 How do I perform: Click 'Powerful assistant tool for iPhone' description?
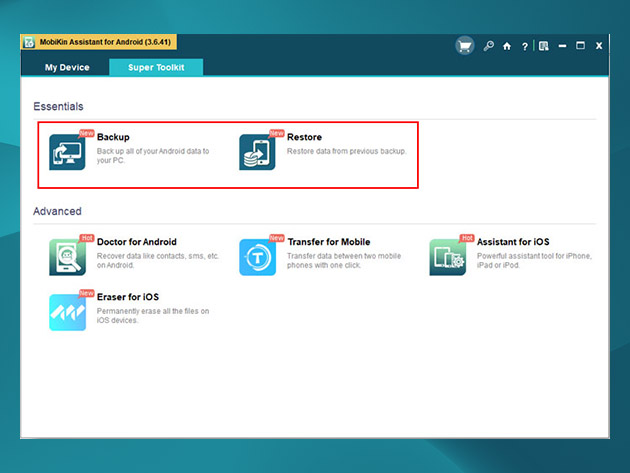pyautogui.click(x=534, y=260)
